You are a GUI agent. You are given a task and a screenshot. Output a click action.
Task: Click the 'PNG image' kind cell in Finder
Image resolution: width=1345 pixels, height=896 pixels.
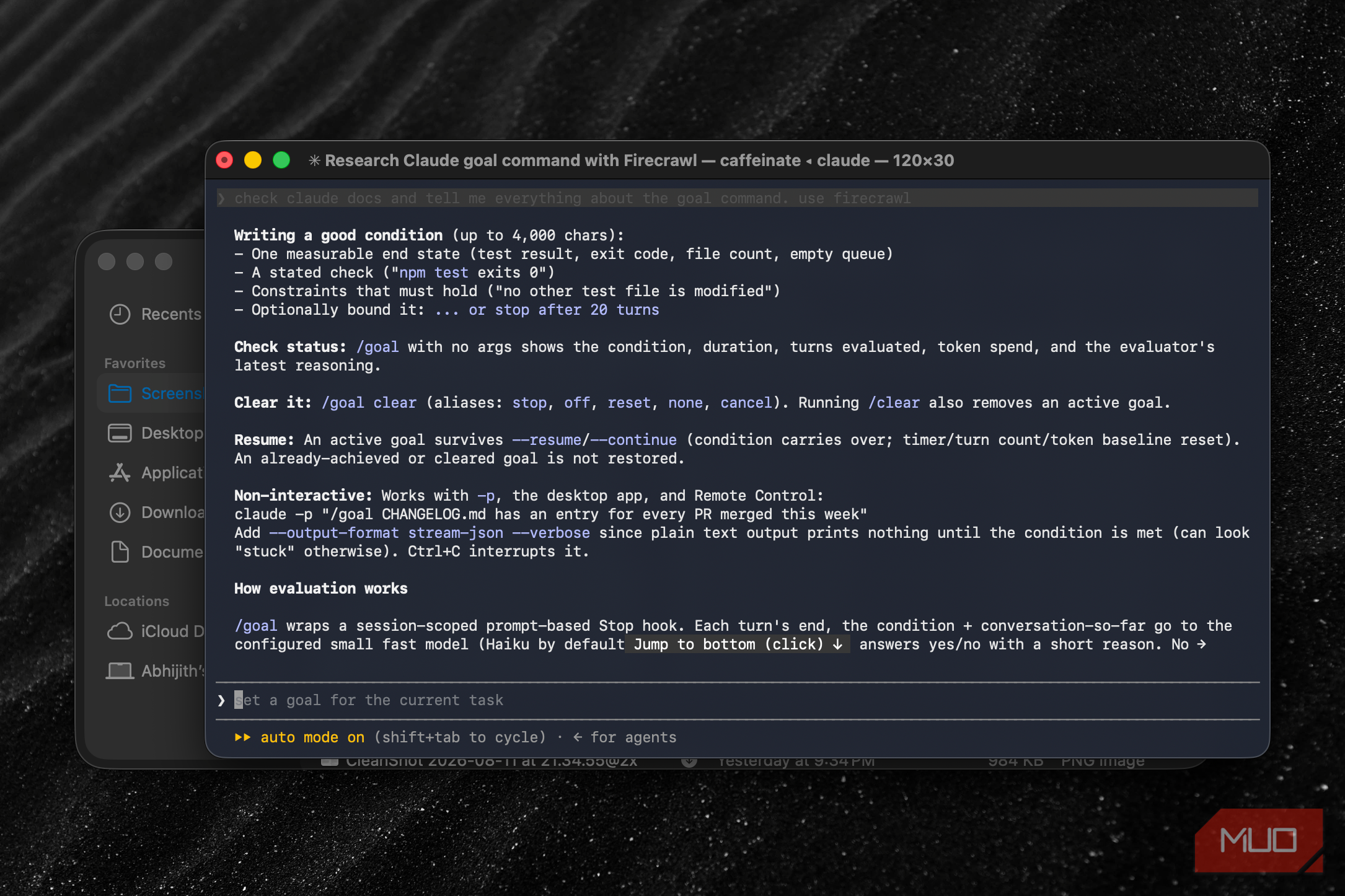[x=1103, y=762]
